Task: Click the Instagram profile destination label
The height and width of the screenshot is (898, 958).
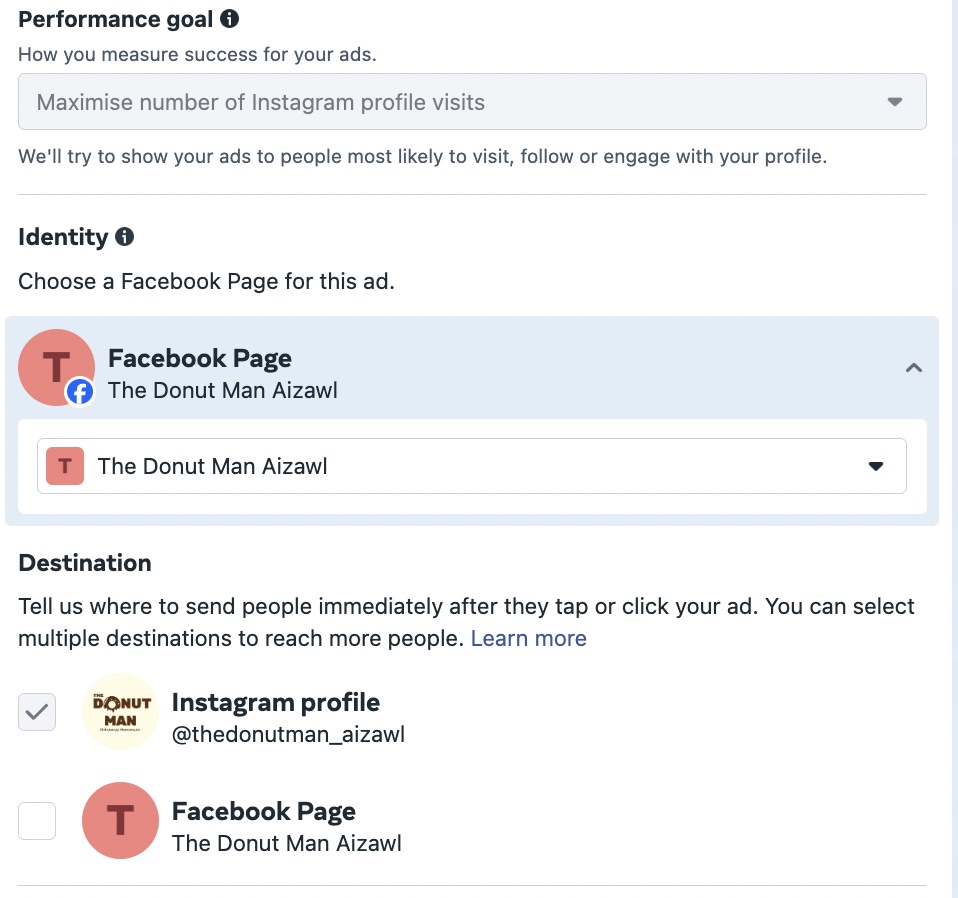Action: [276, 702]
